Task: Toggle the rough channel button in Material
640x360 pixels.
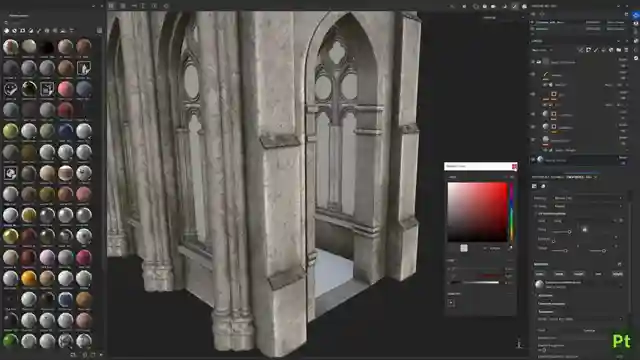Action: click(x=579, y=274)
